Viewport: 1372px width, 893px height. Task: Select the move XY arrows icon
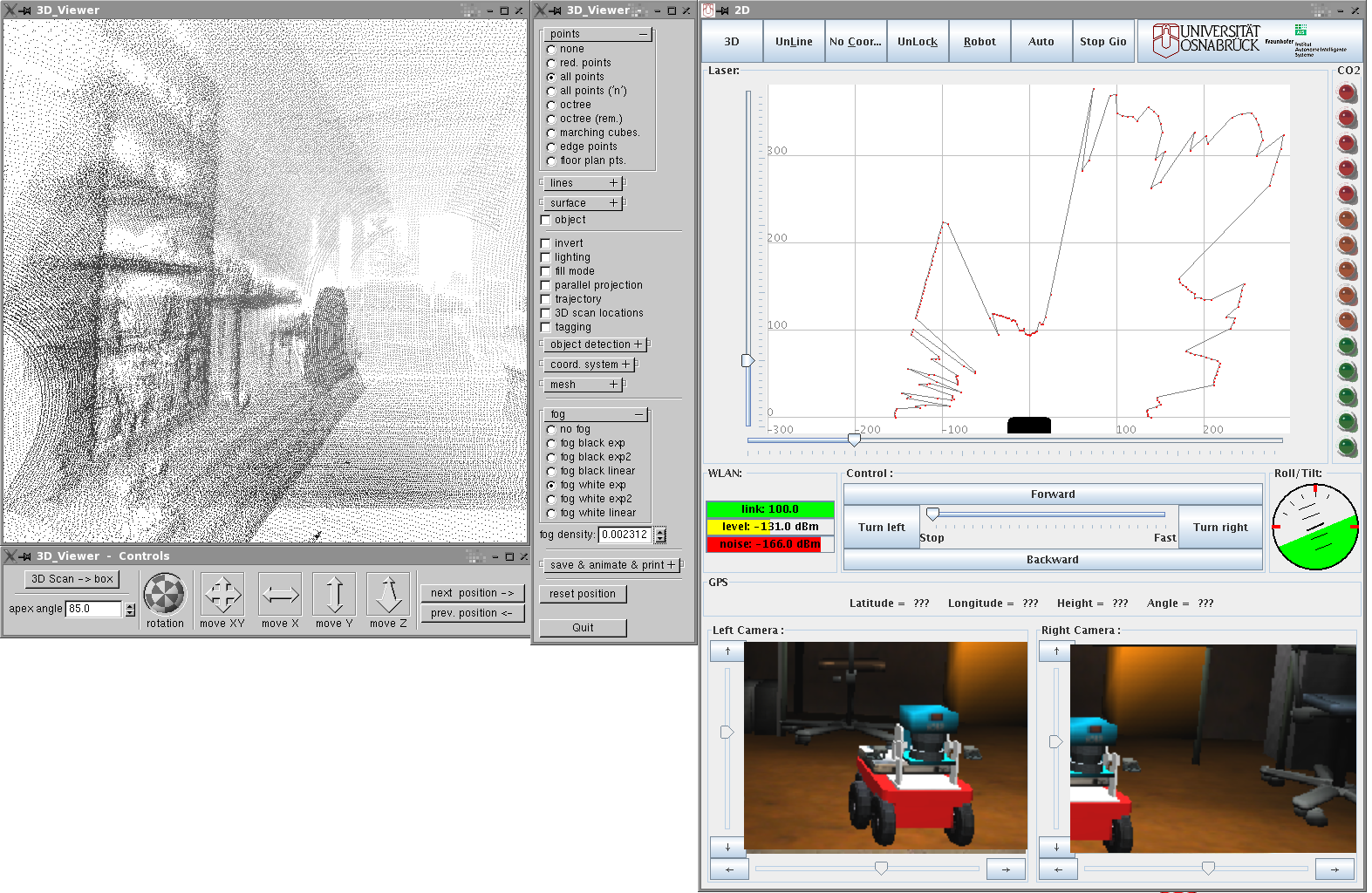click(222, 595)
